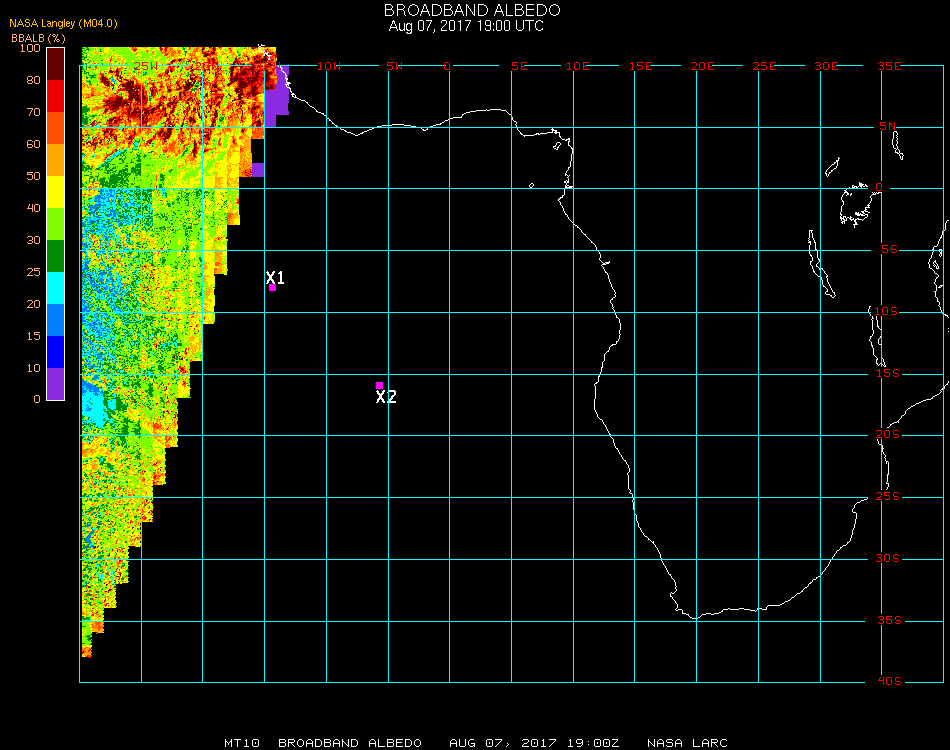Click the X1 text label
Image resolution: width=950 pixels, height=750 pixels.
tap(276, 277)
